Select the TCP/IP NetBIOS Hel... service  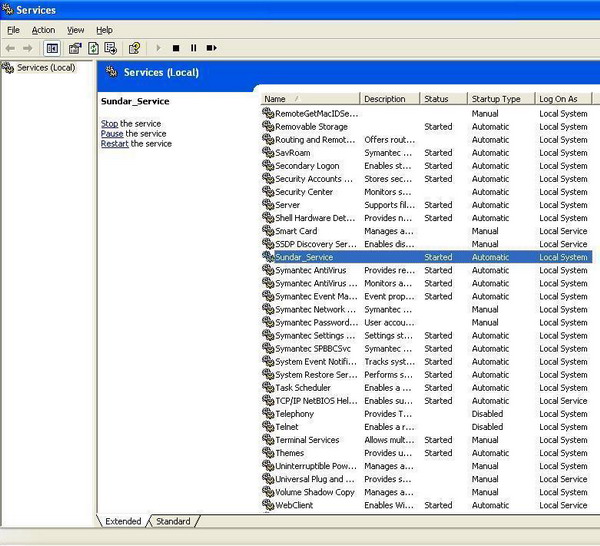pos(316,401)
